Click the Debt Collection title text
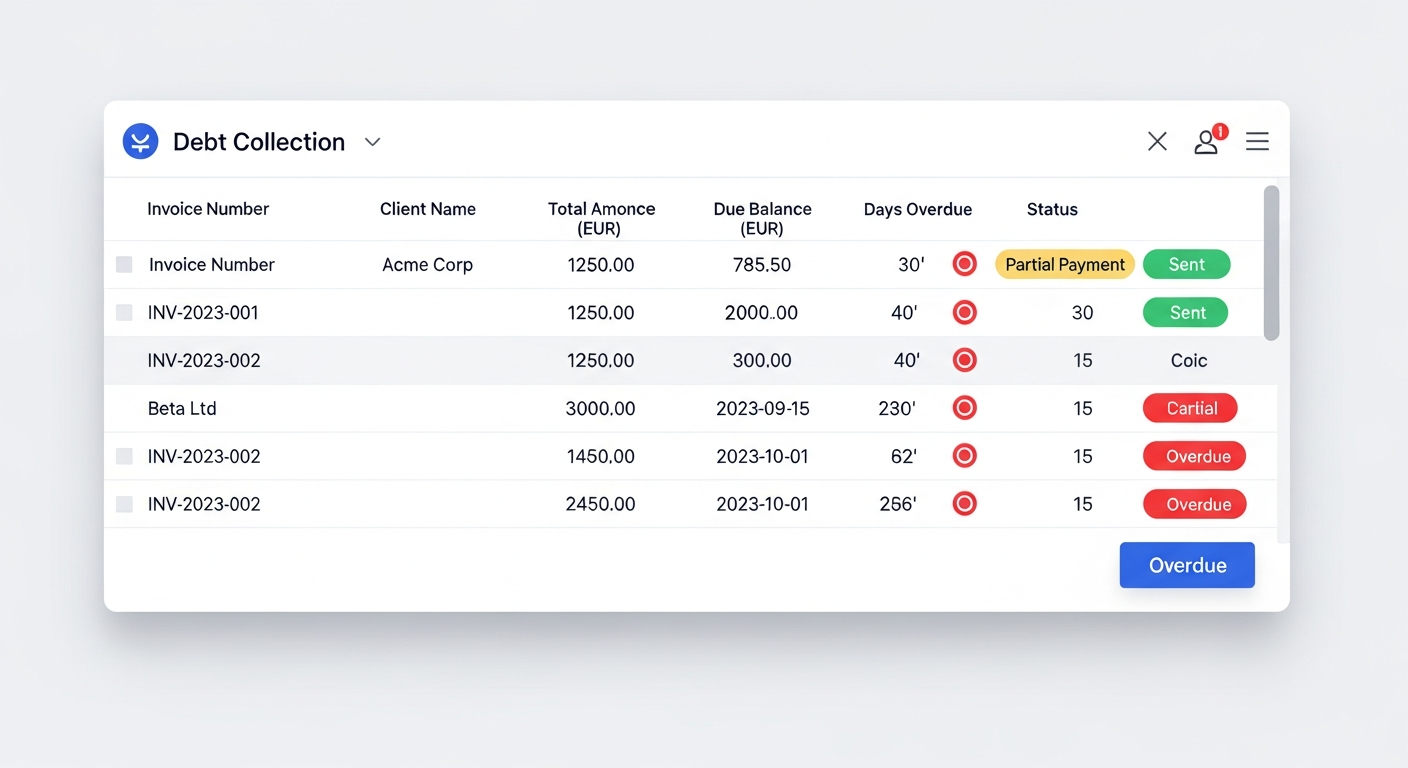 (259, 142)
